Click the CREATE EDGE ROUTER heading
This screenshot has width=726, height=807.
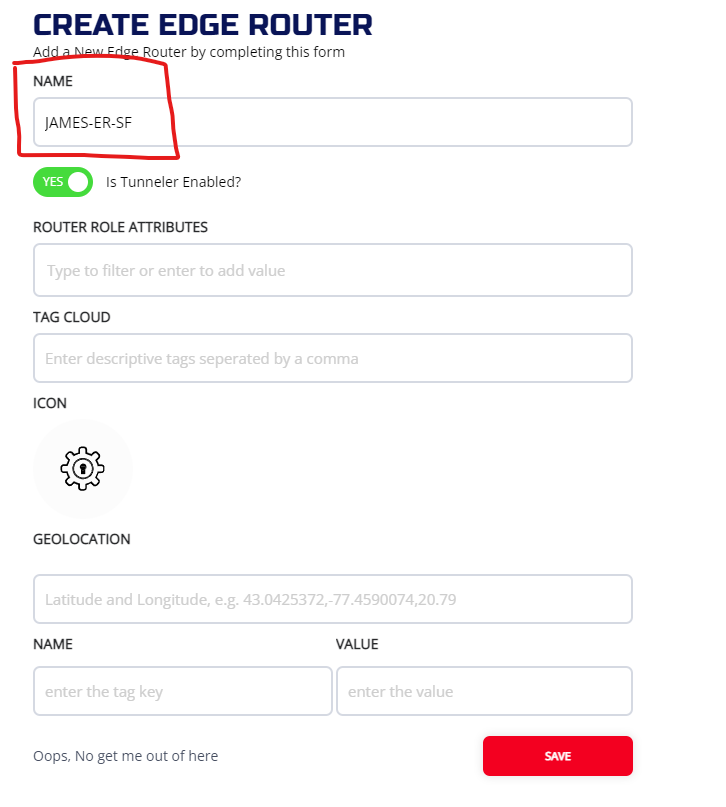[203, 24]
